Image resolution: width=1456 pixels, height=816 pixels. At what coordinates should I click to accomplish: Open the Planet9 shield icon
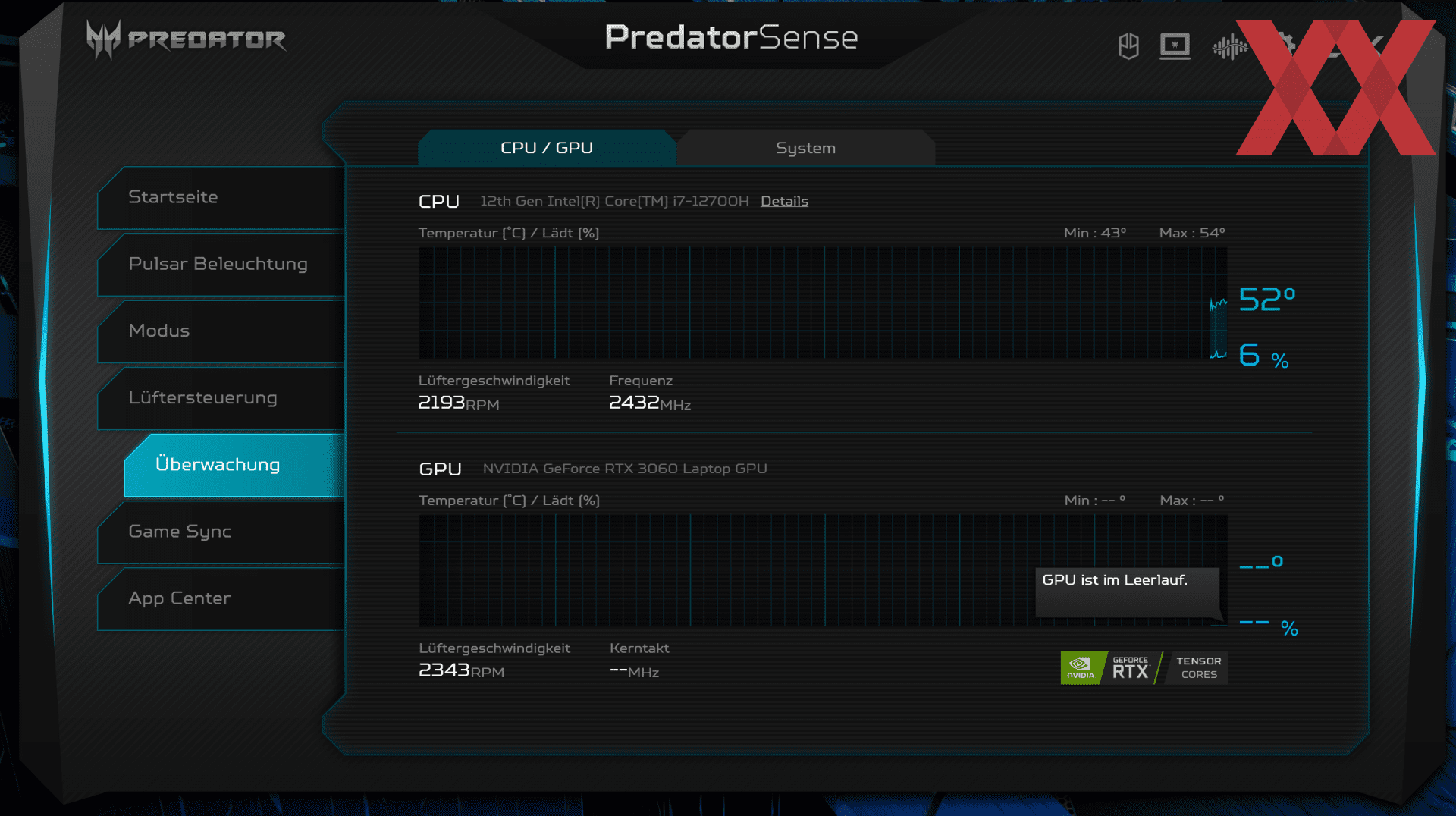click(1128, 46)
